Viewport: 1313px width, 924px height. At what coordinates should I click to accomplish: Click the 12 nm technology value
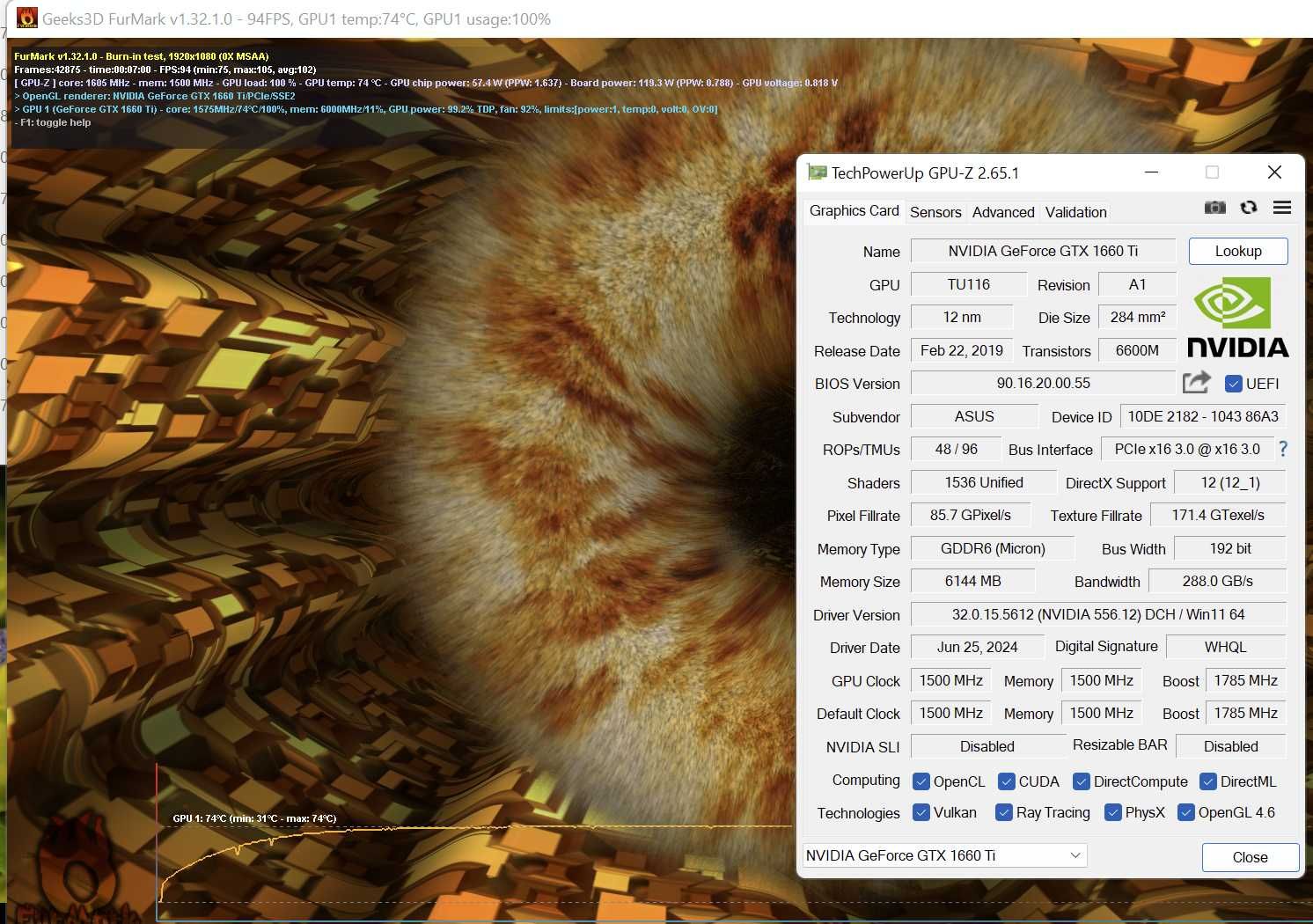point(961,317)
